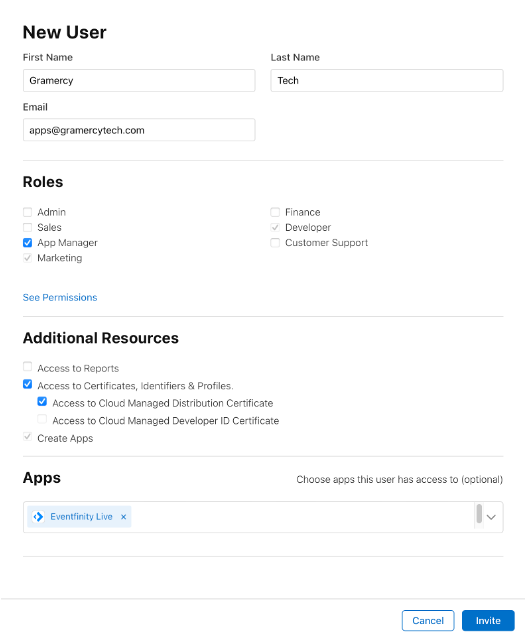Open the See Permissions link
The width and height of the screenshot is (526, 640).
click(60, 298)
